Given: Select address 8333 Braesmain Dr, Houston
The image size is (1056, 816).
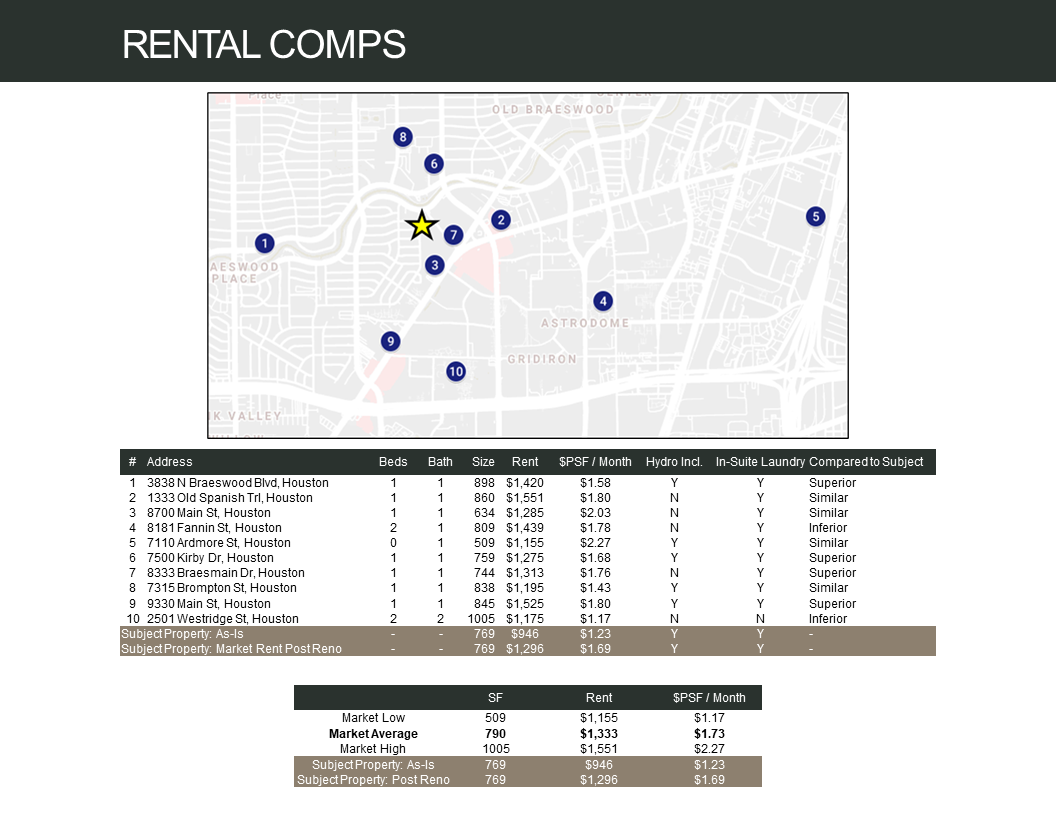Looking at the screenshot, I should coord(226,572).
